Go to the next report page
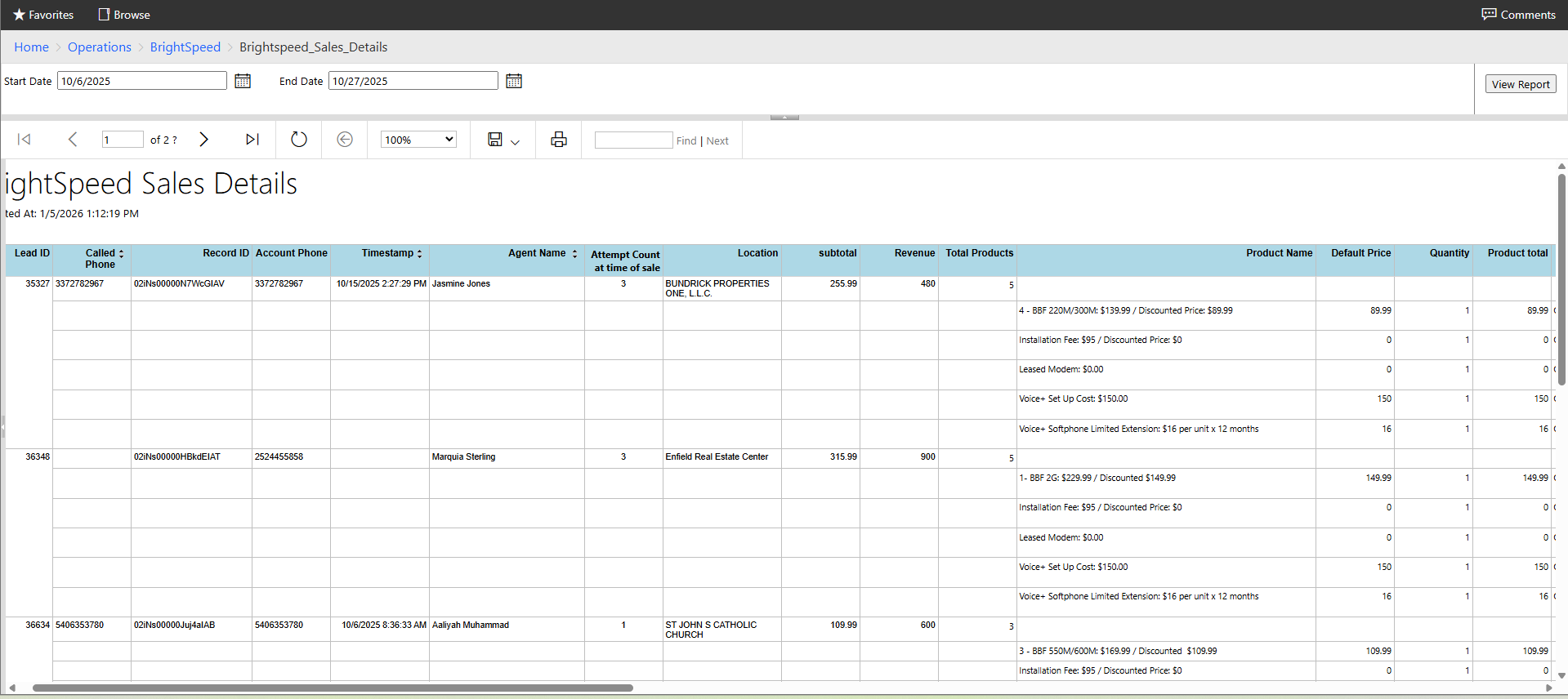Image resolution: width=1568 pixels, height=699 pixels. click(x=203, y=140)
